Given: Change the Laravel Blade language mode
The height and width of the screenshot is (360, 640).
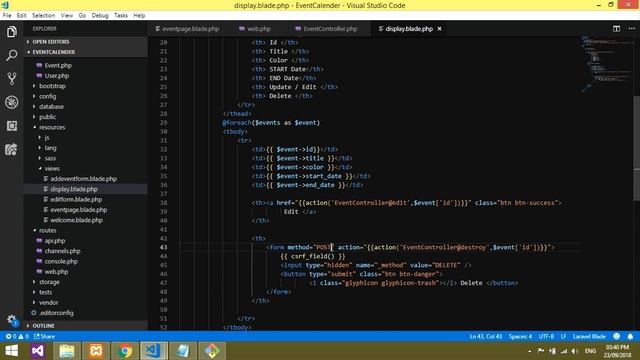Looking at the screenshot, I should [x=589, y=336].
